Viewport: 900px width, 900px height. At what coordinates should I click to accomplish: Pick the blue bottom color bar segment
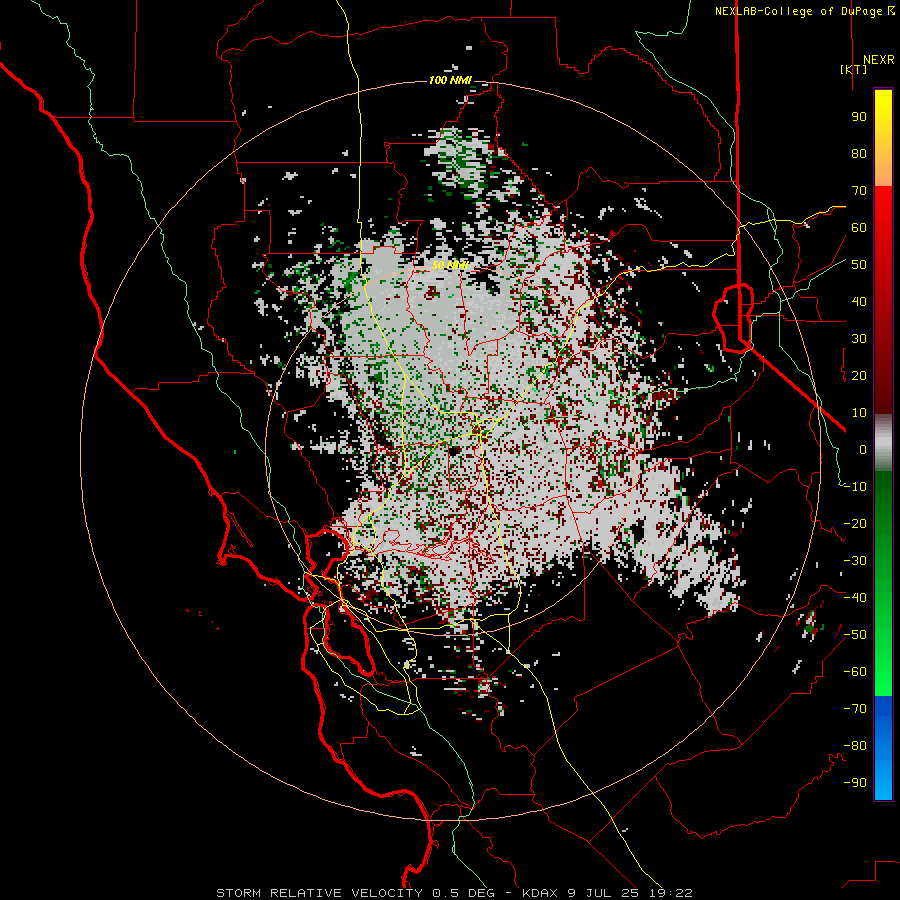coord(883,748)
